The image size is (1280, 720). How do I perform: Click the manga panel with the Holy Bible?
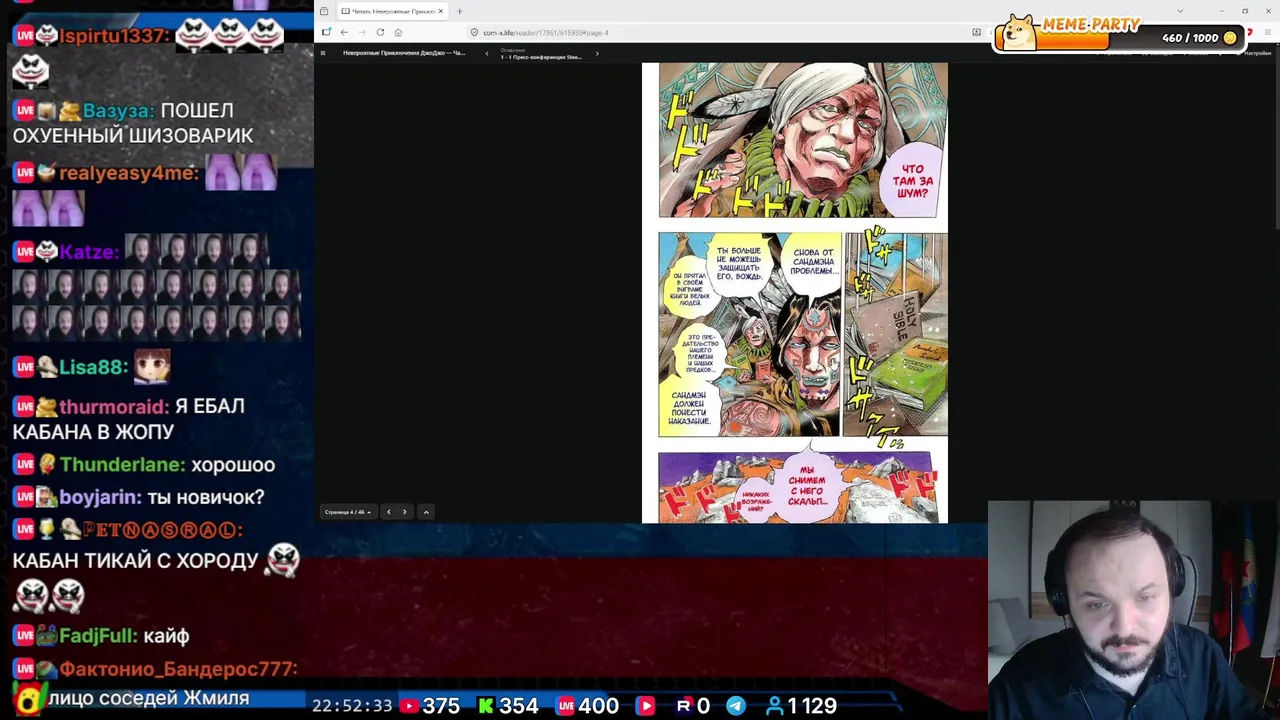pyautogui.click(x=895, y=334)
